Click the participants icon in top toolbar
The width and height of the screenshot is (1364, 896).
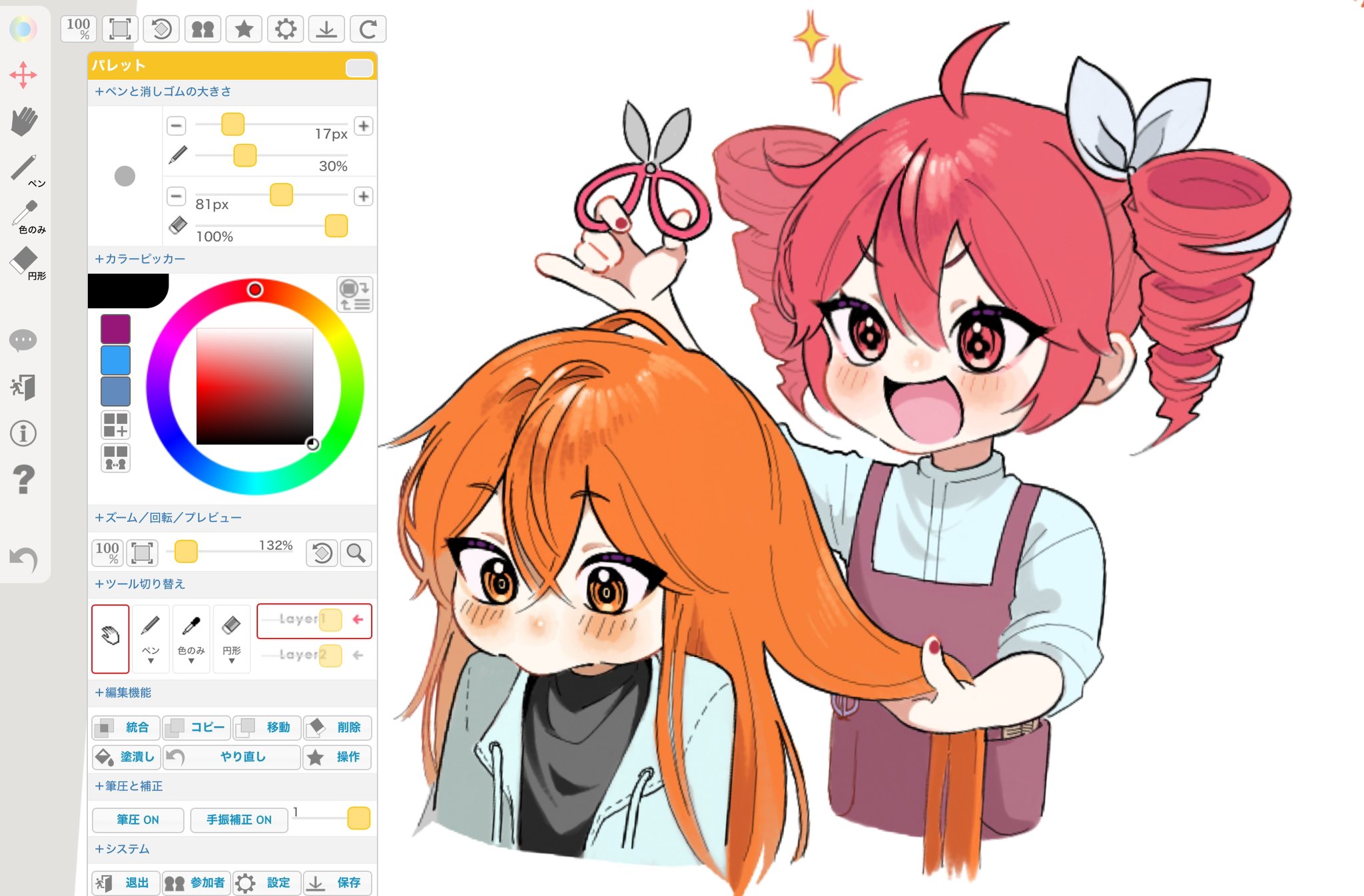point(203,29)
